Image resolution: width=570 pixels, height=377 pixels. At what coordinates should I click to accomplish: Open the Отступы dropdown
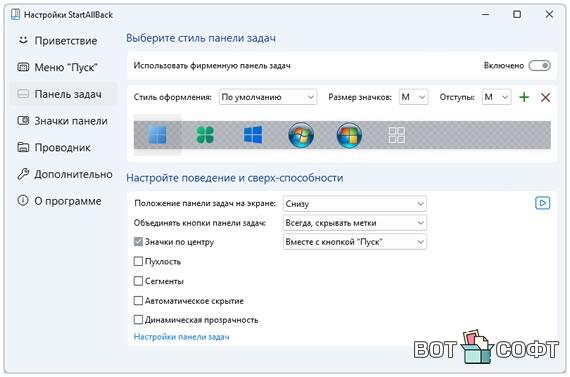pos(497,97)
